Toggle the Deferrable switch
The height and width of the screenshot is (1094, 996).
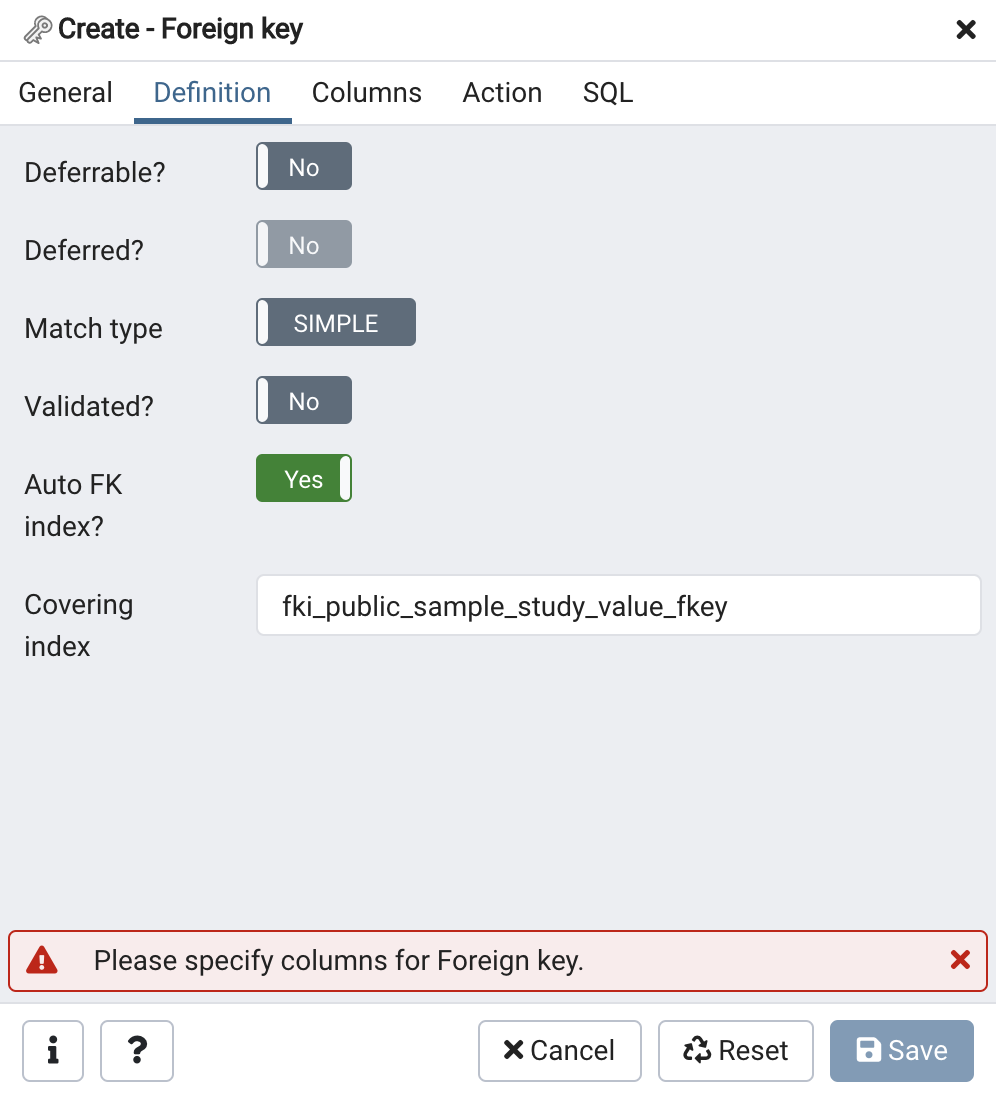pyautogui.click(x=304, y=167)
